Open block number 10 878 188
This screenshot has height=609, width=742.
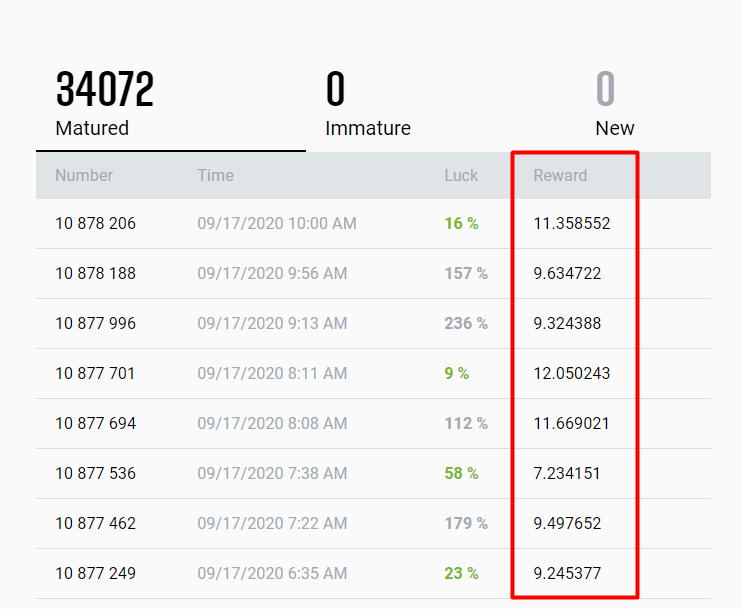click(95, 273)
